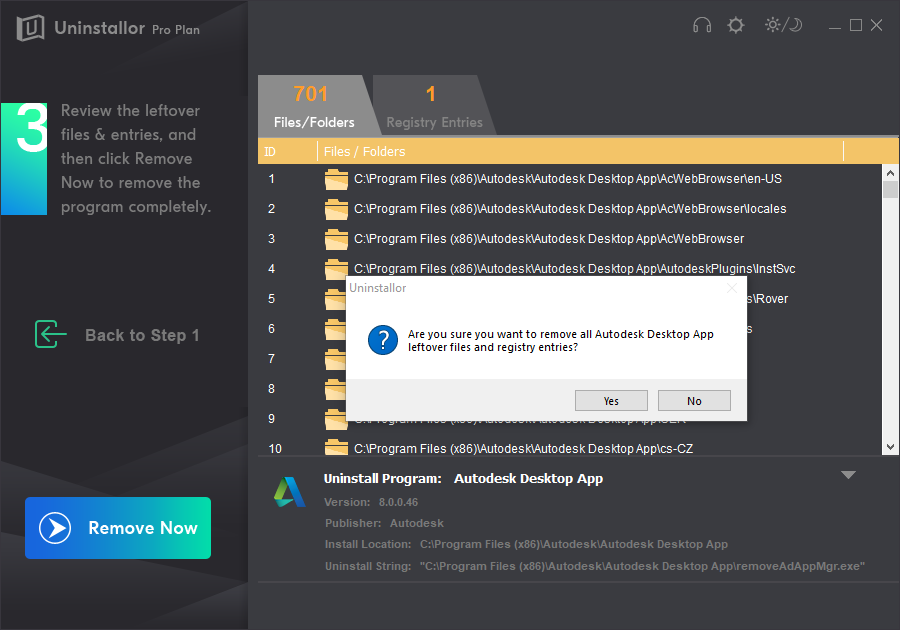Open settings with the gear icon
The height and width of the screenshot is (630, 900).
[736, 25]
